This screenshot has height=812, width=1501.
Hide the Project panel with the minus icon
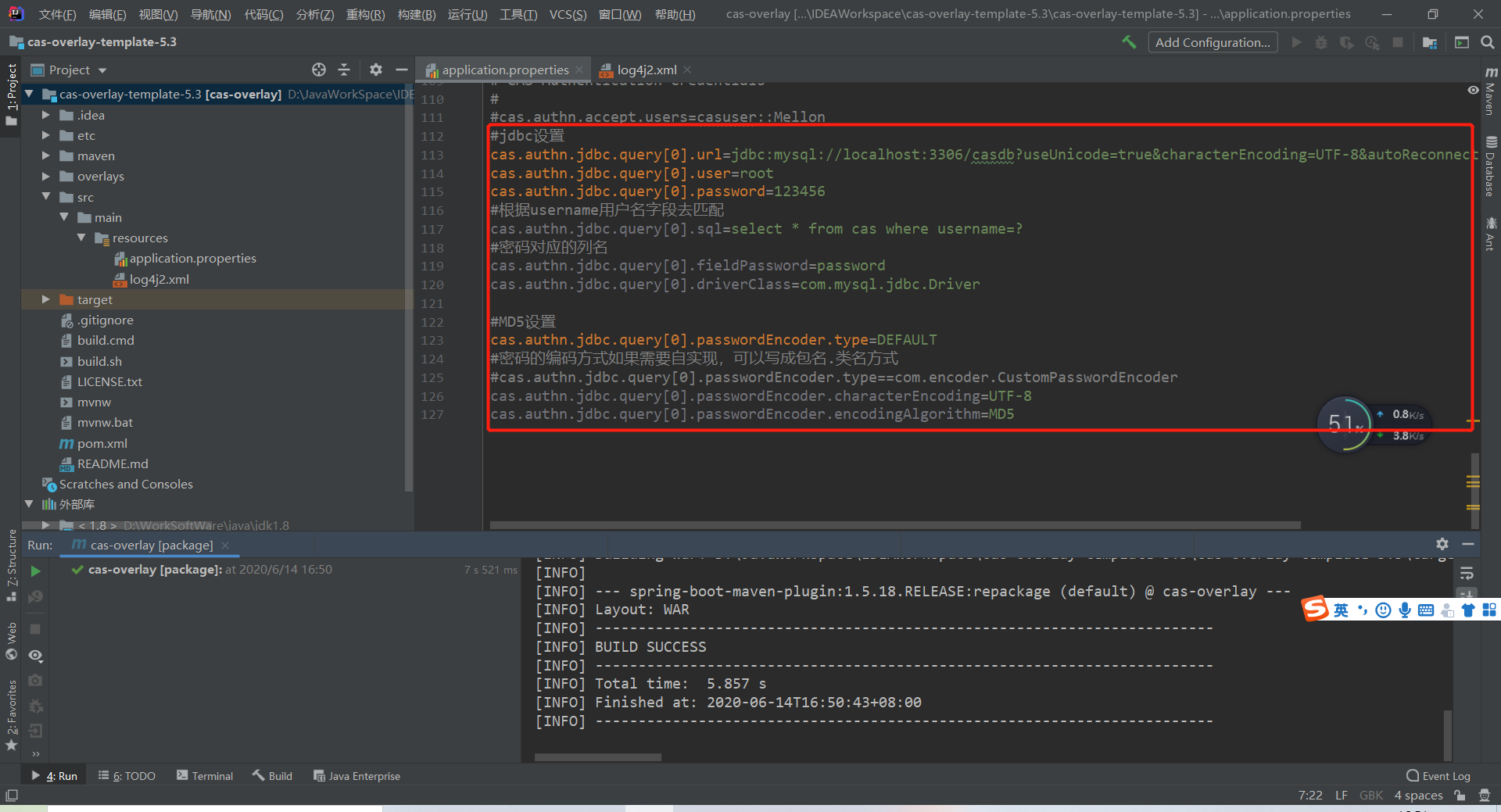401,70
